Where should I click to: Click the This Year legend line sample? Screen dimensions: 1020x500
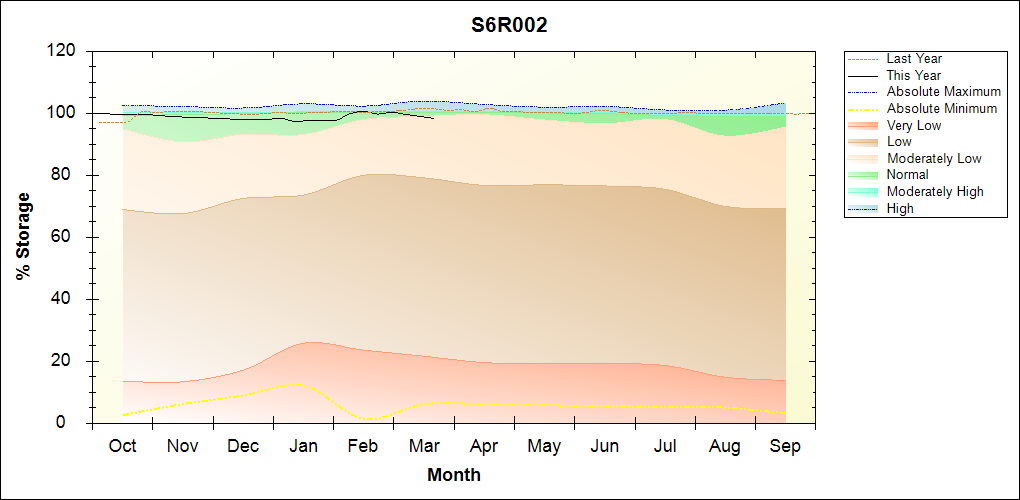[863, 76]
